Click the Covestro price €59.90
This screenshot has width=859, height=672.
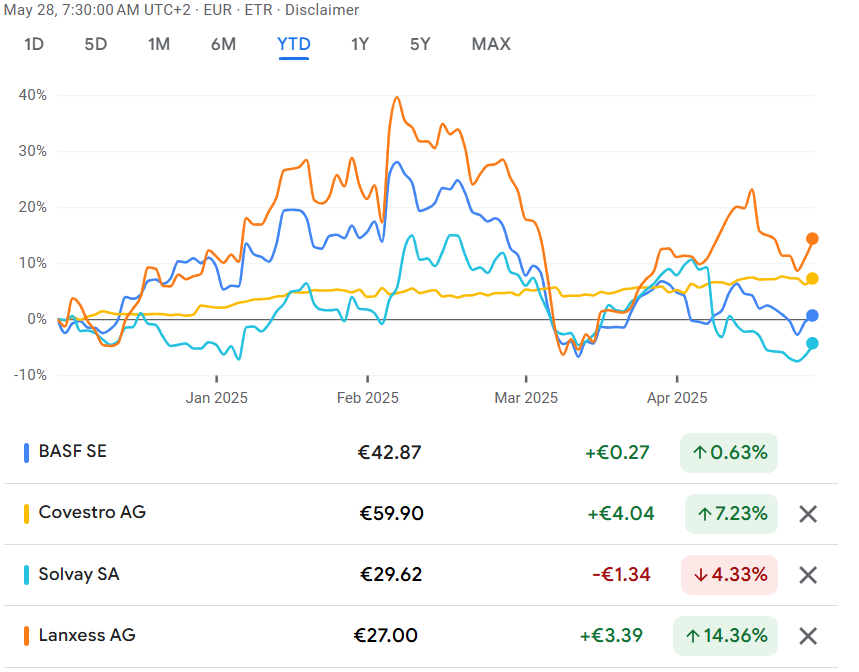(391, 514)
